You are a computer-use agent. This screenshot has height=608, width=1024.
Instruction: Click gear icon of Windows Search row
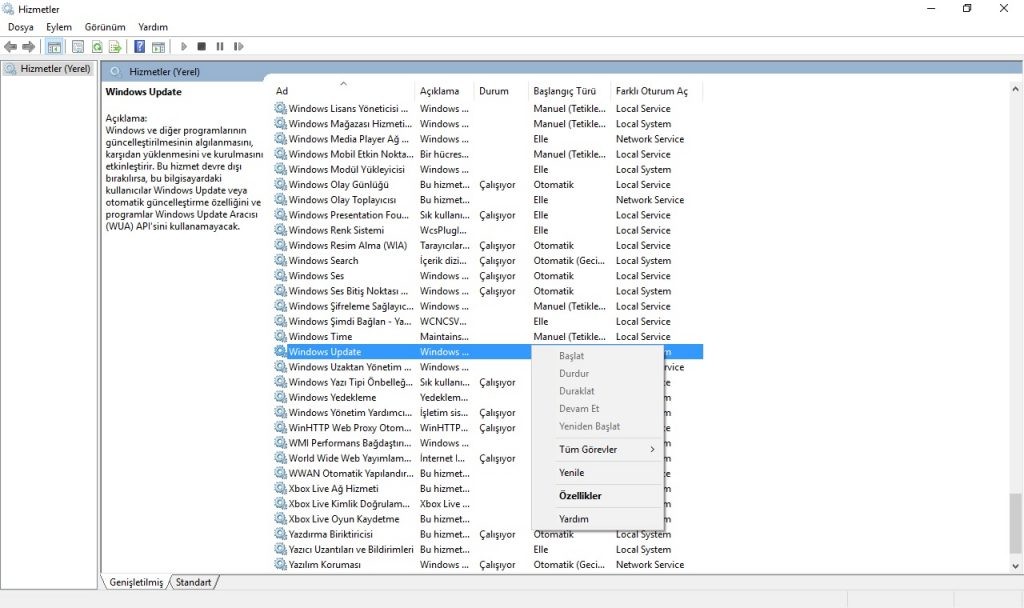point(281,260)
